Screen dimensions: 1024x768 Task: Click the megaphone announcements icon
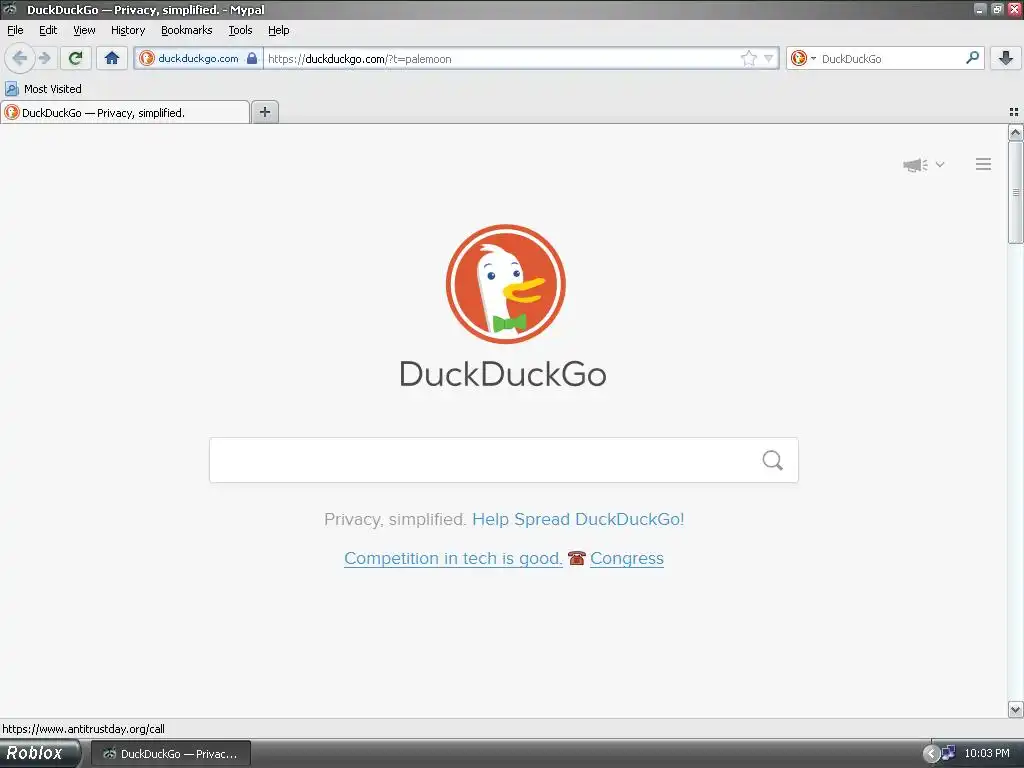tap(915, 165)
